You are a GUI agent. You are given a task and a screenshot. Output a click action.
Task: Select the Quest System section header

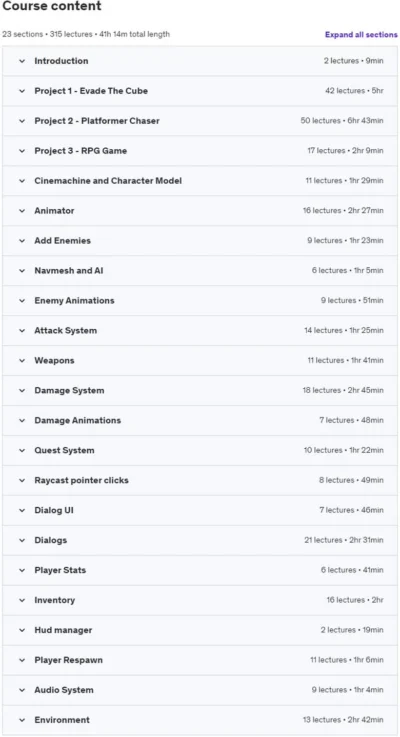click(200, 450)
